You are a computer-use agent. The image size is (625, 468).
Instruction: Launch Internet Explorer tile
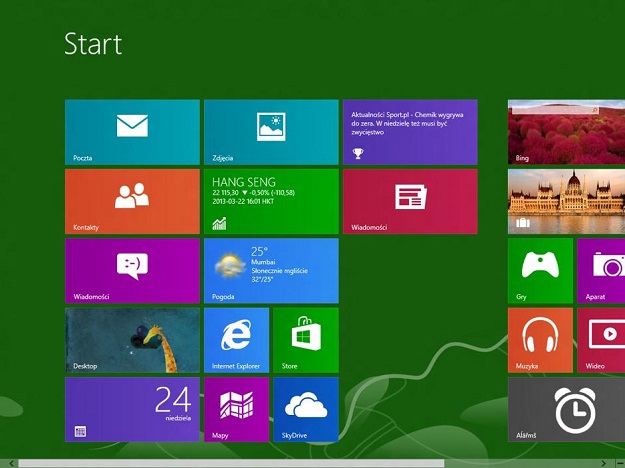click(x=236, y=340)
